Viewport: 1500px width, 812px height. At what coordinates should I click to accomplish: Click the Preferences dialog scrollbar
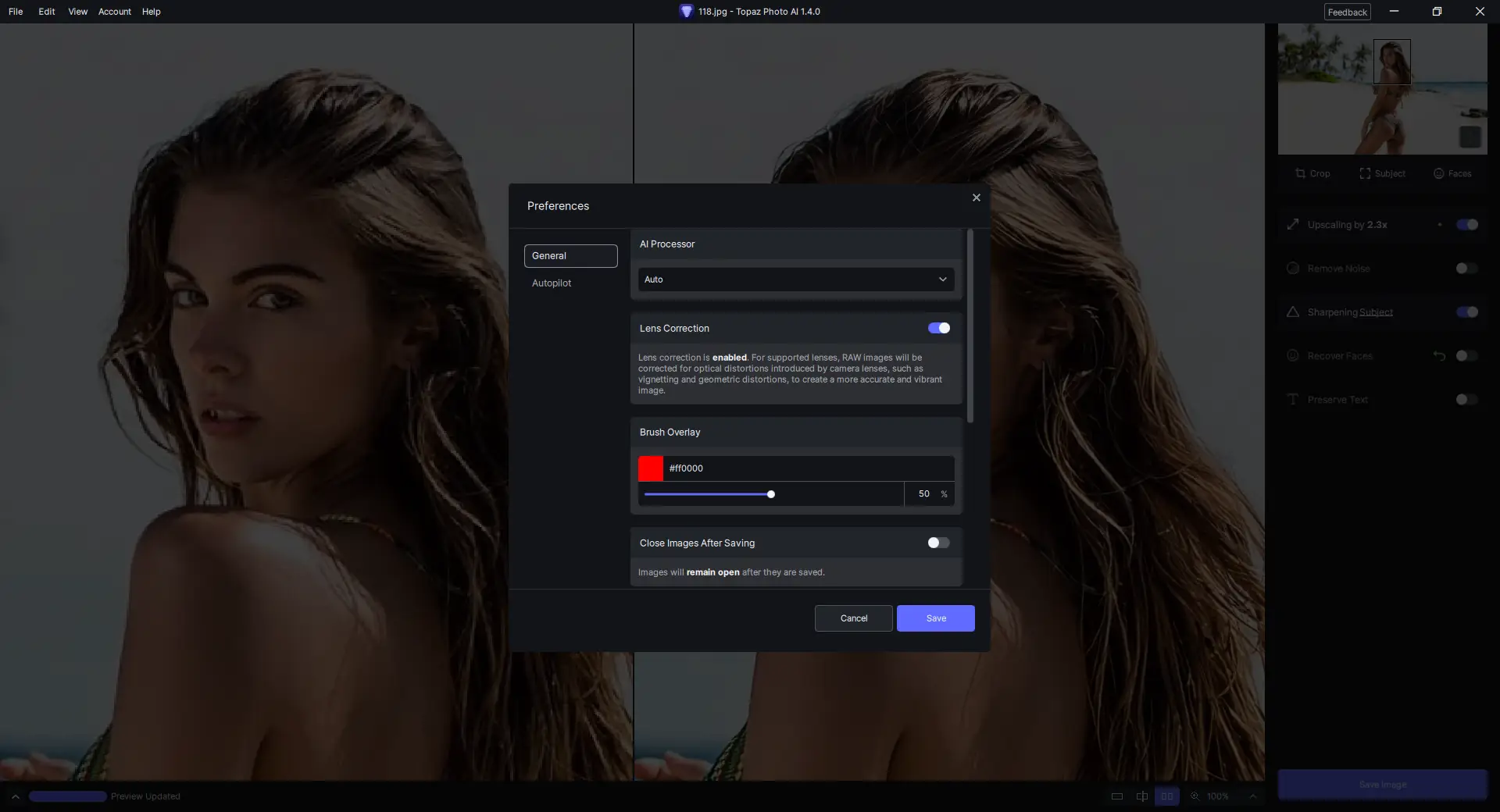tap(970, 326)
